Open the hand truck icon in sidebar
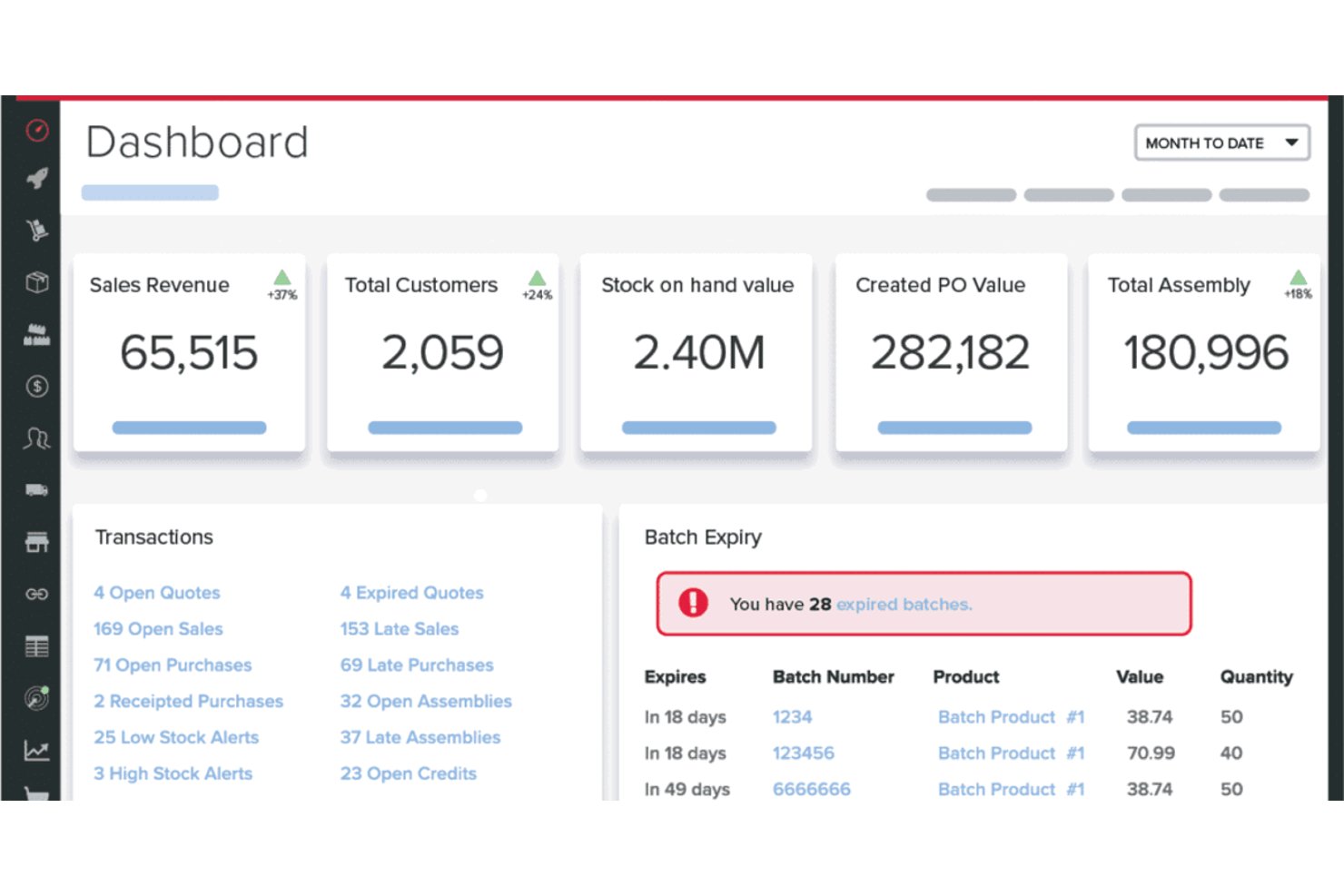Screen dimensions: 1344x896 (37, 230)
